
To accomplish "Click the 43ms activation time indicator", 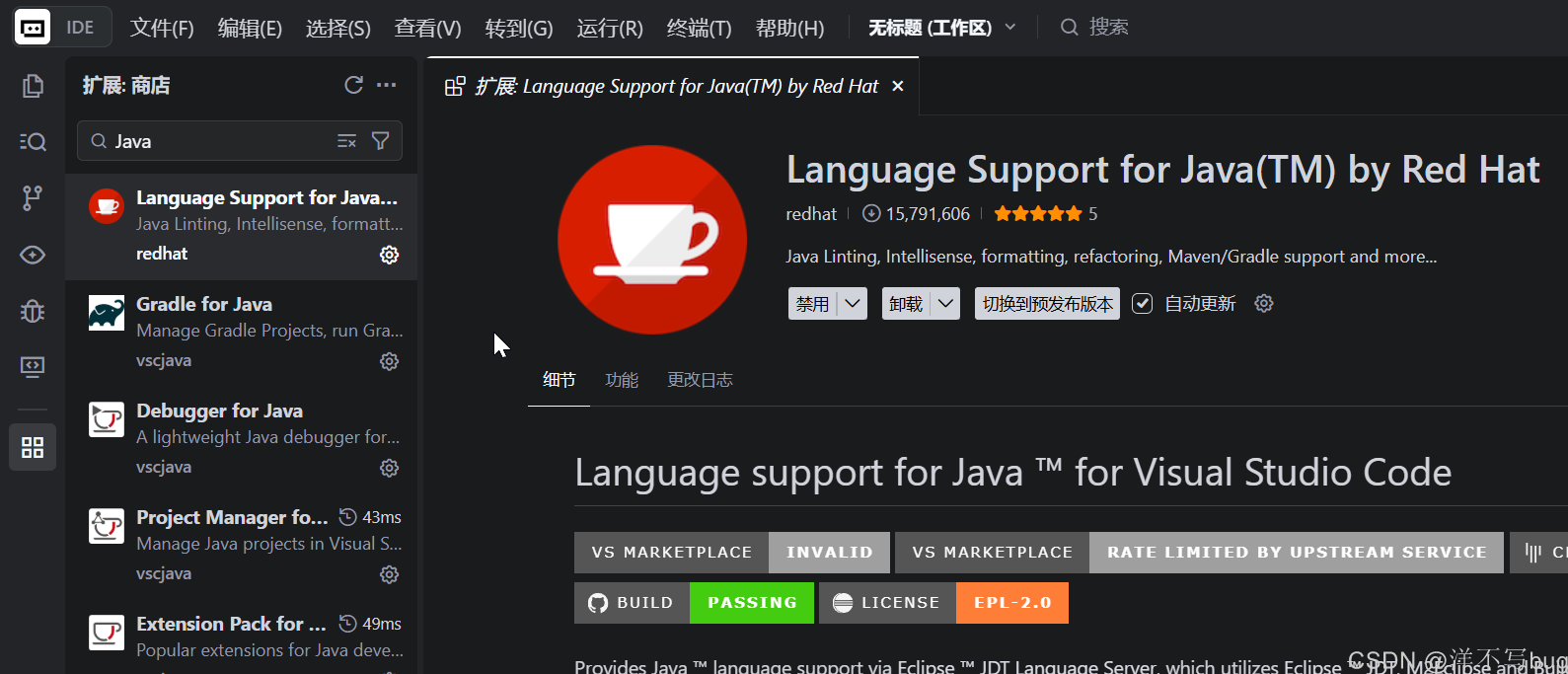I will (x=370, y=517).
